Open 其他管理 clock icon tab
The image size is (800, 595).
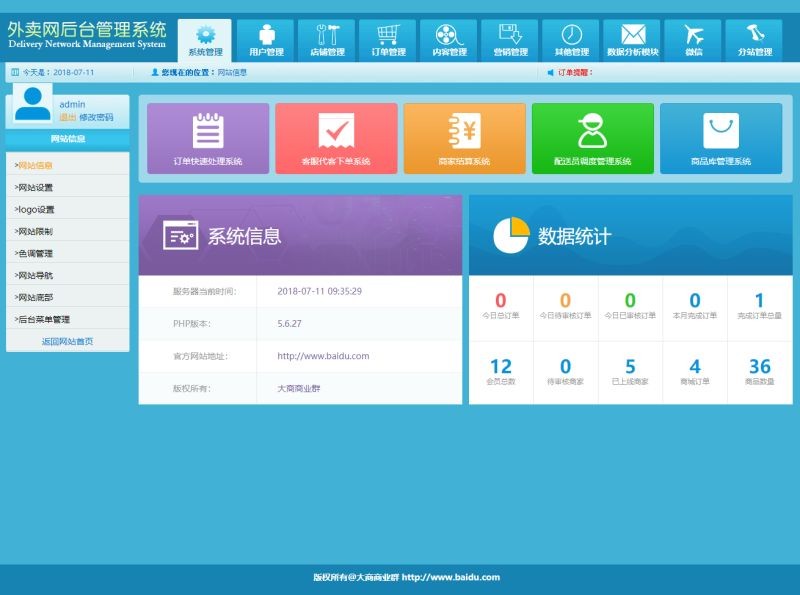click(571, 40)
